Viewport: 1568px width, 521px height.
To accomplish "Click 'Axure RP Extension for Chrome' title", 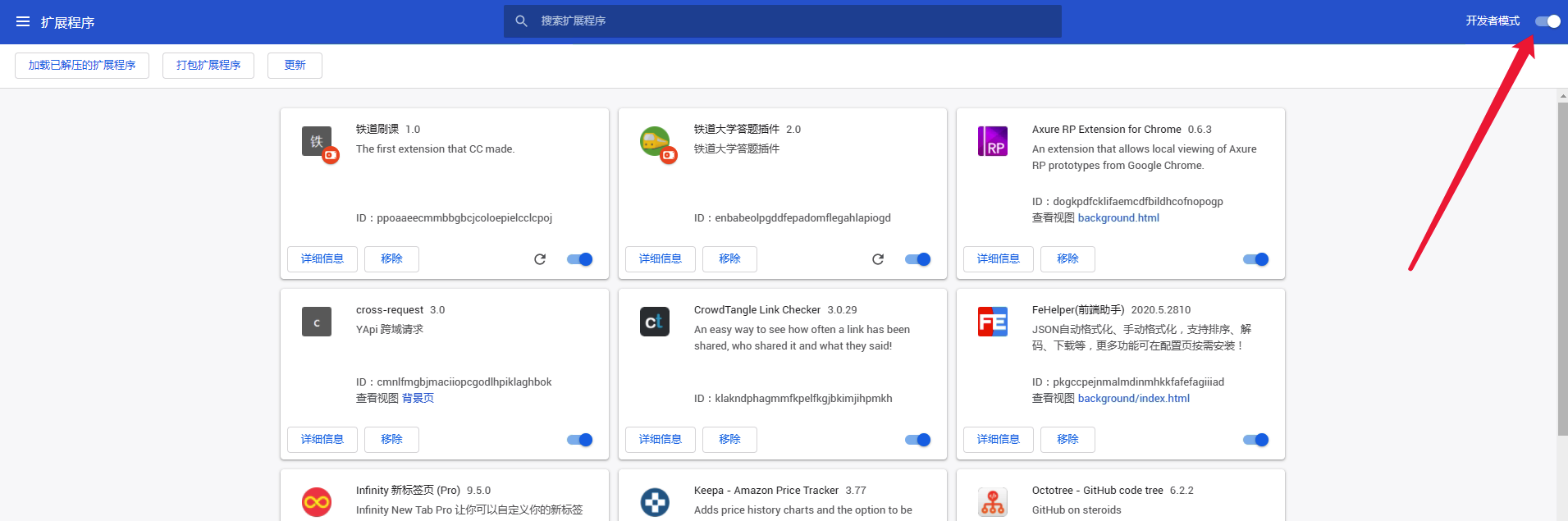I will pyautogui.click(x=1107, y=130).
